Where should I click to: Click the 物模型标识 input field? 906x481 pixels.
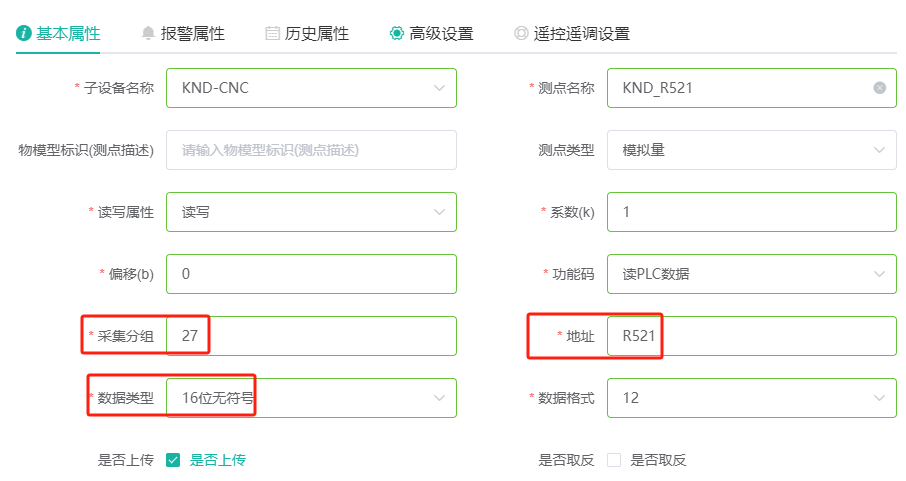pyautogui.click(x=311, y=150)
